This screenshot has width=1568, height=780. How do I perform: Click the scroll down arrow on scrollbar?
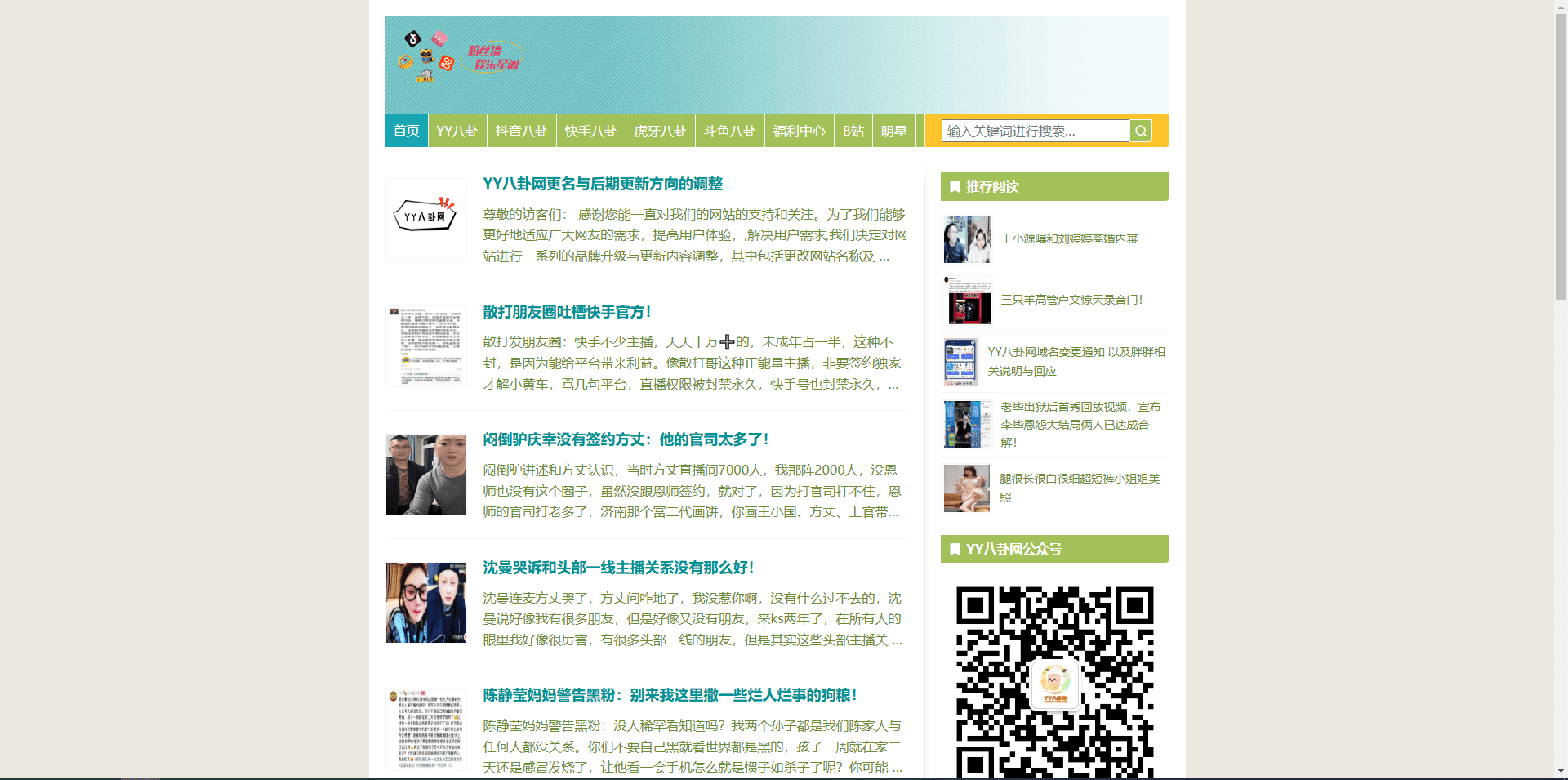[x=1561, y=771]
